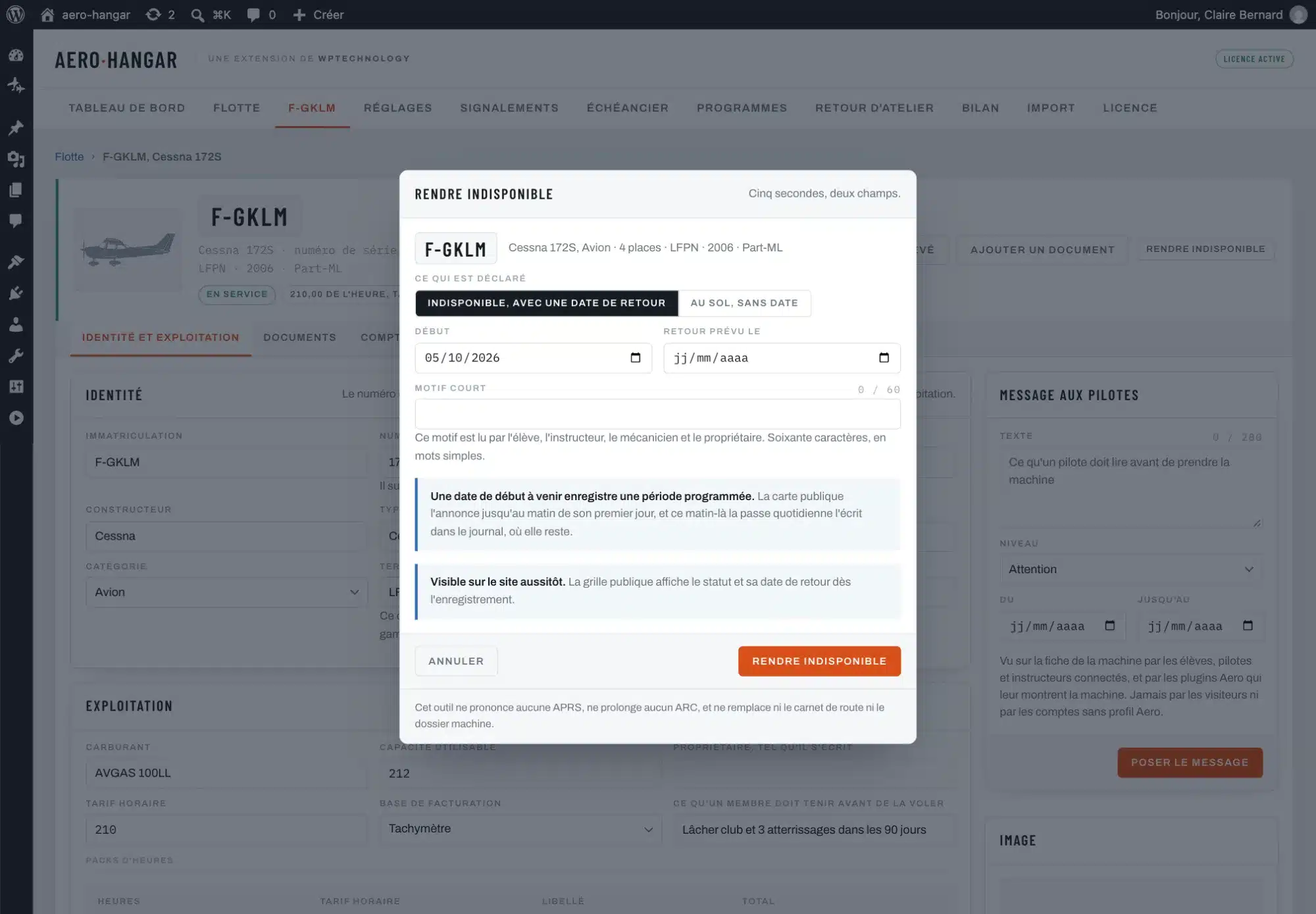Open the Signalements tab

click(x=509, y=108)
